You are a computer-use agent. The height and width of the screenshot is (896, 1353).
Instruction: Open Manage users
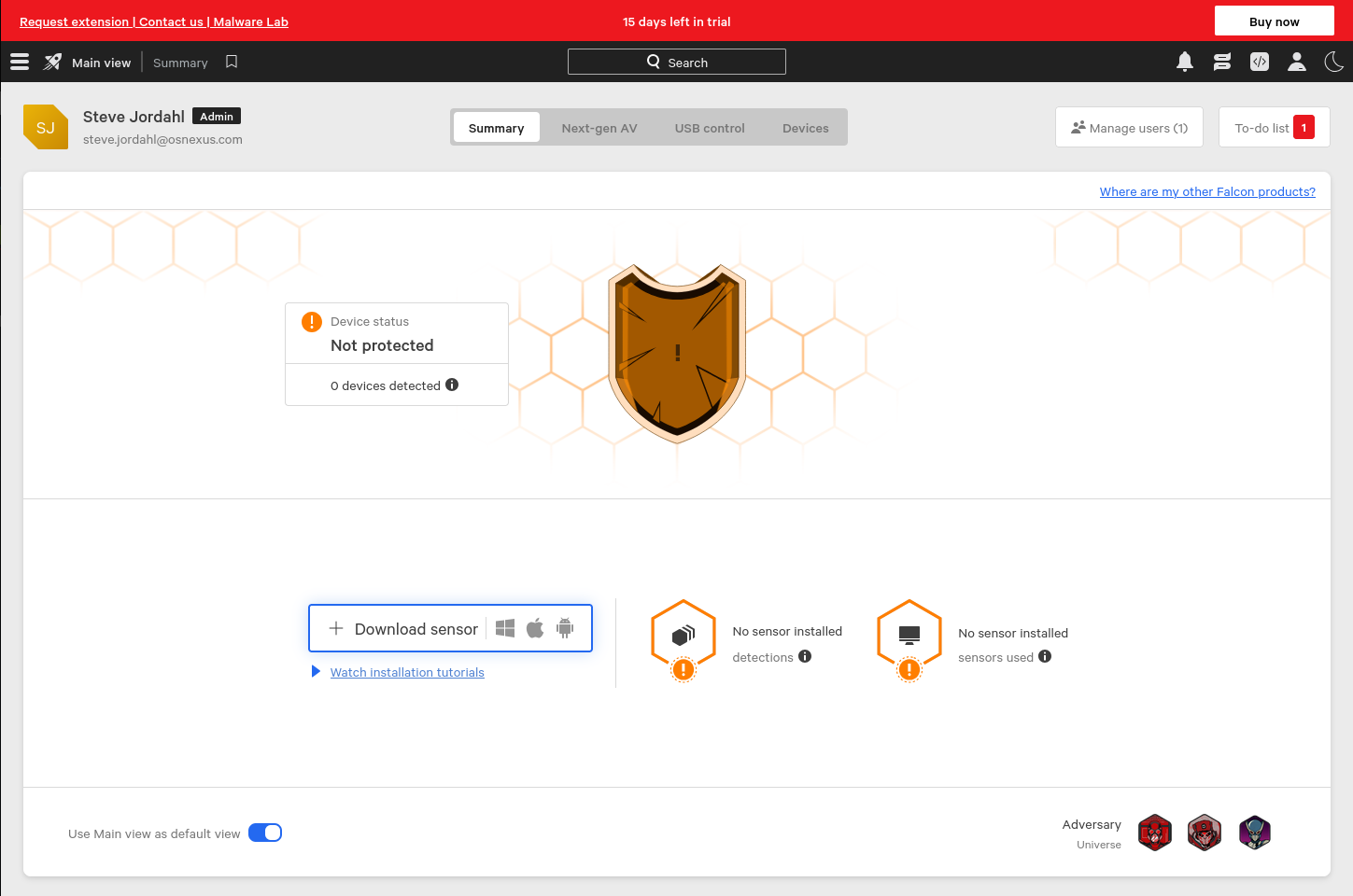(1129, 128)
